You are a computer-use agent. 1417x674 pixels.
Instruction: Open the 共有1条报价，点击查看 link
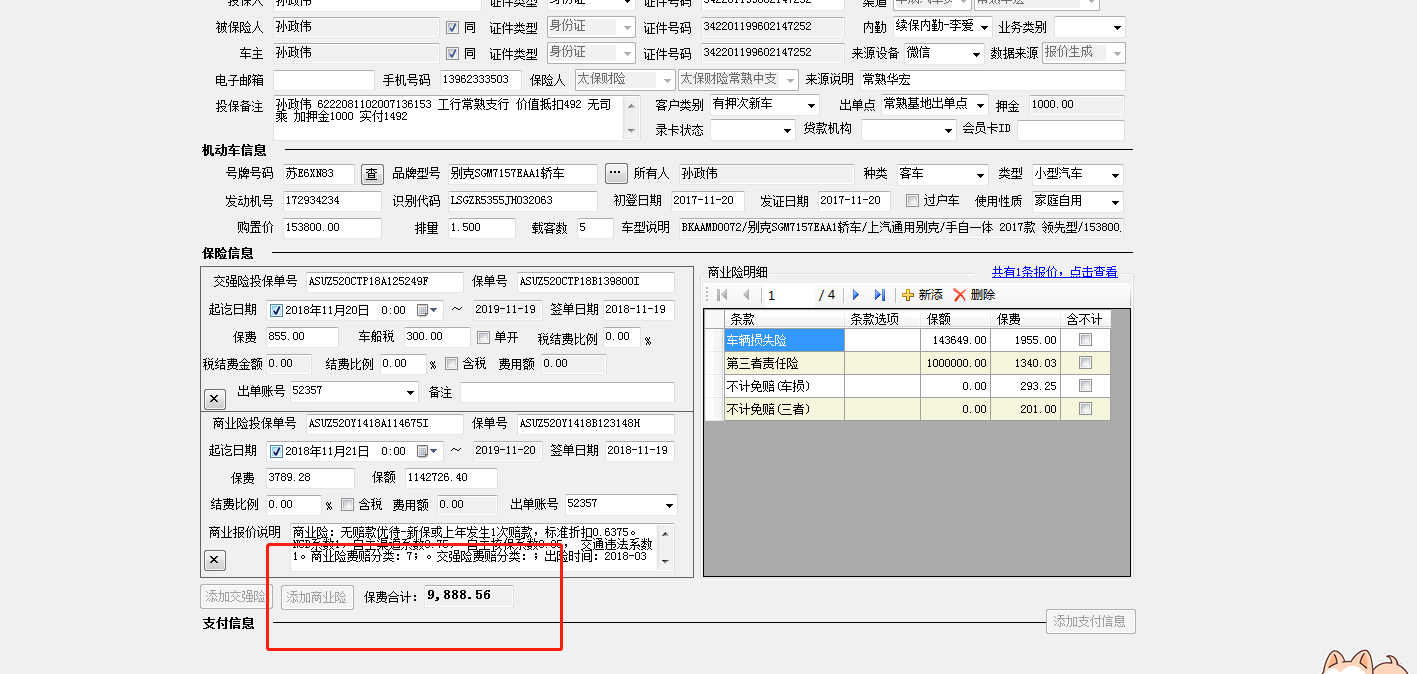click(1054, 272)
